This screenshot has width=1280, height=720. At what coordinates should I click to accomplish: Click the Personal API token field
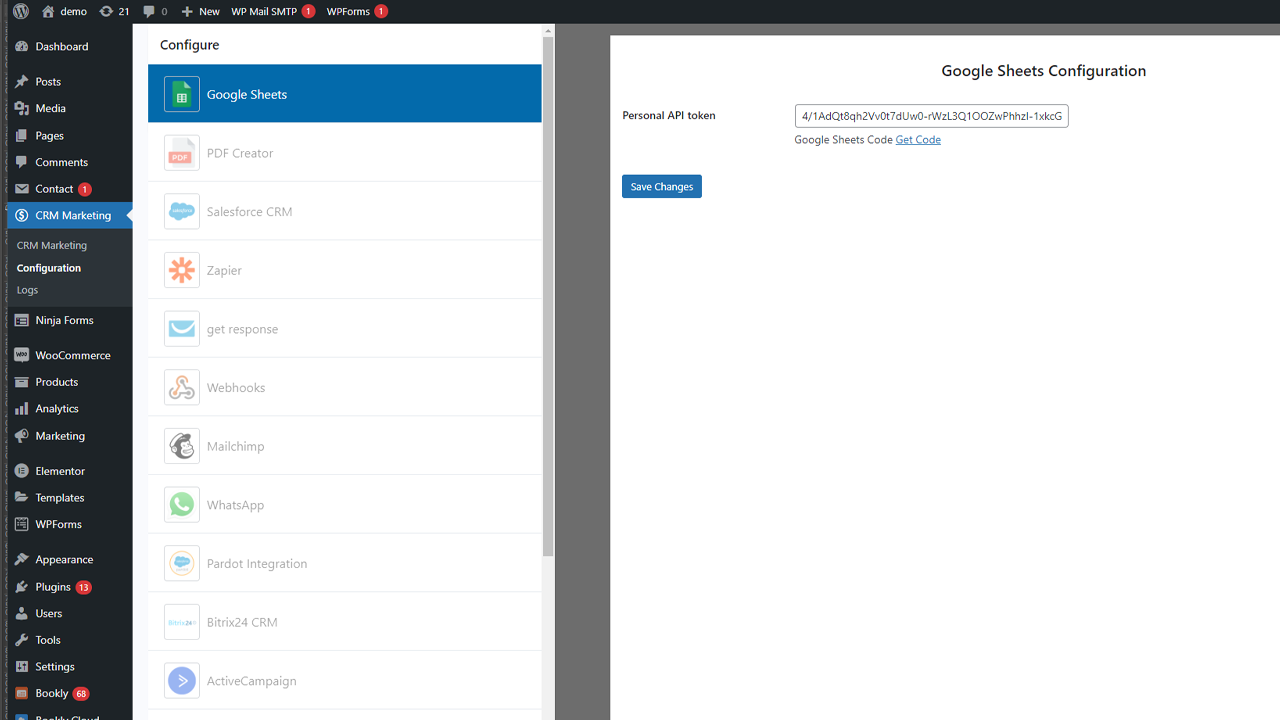(x=932, y=116)
